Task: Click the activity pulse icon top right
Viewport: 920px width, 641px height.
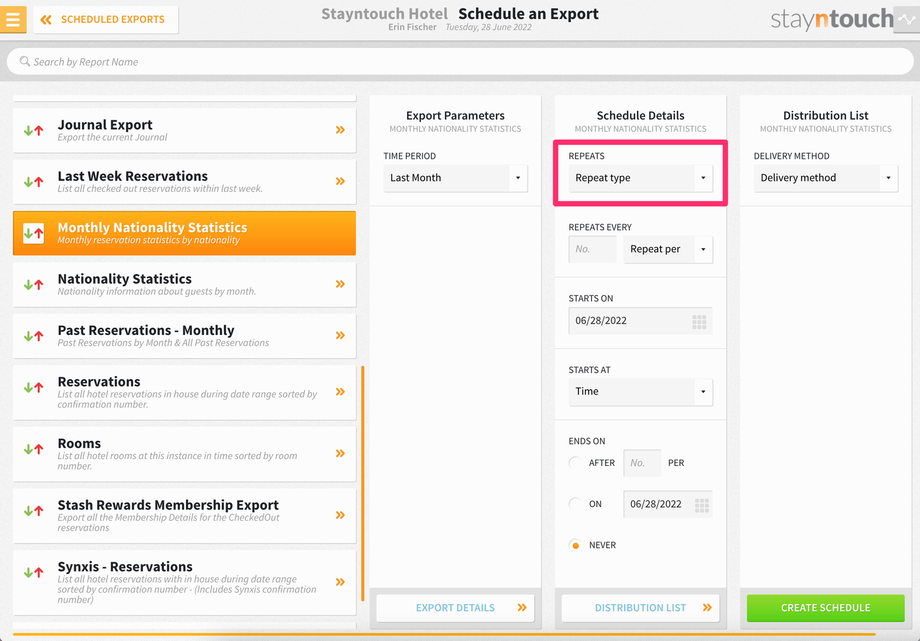Action: click(x=907, y=19)
